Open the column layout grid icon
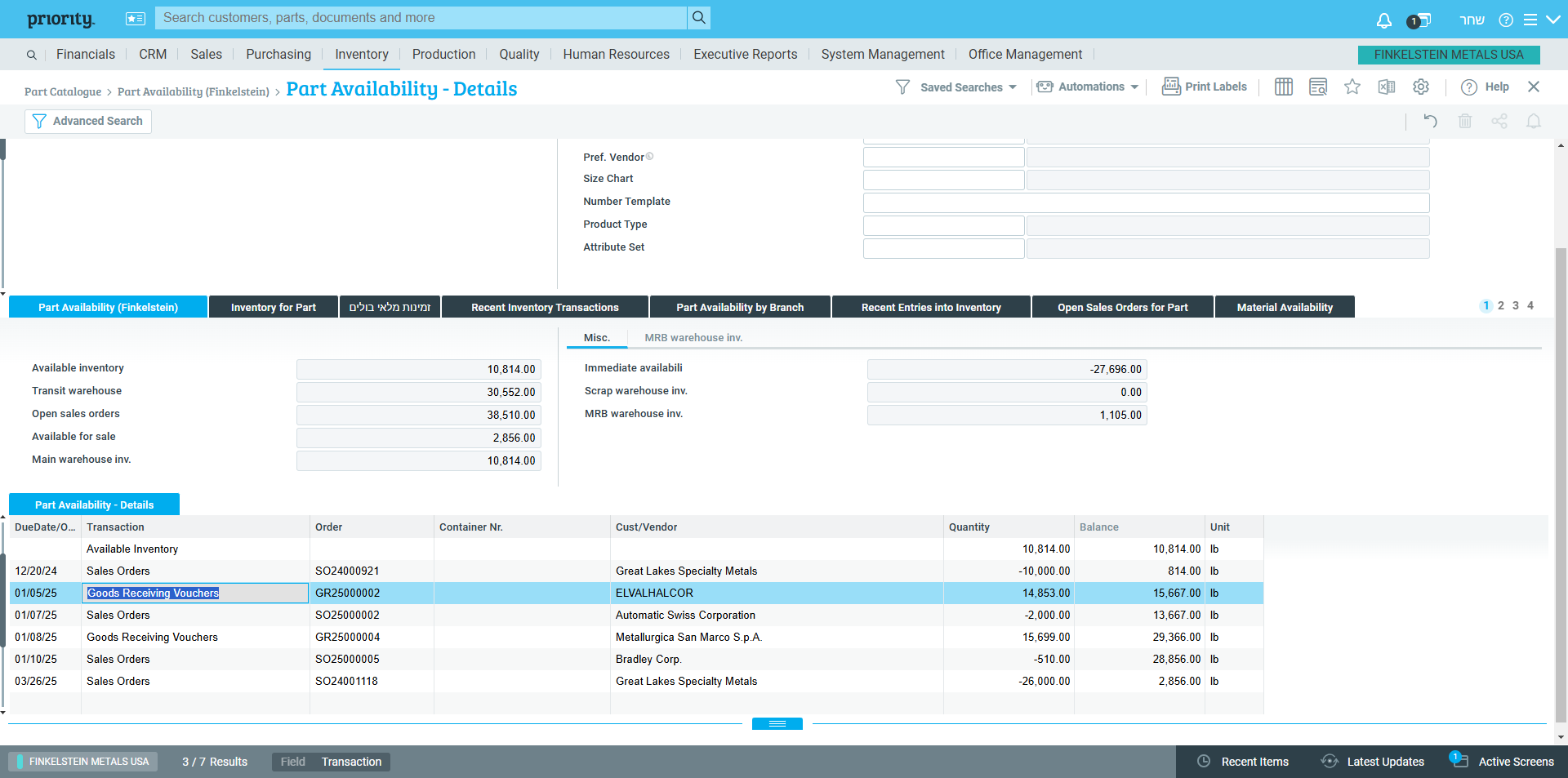The width and height of the screenshot is (1568, 778). 1283,87
